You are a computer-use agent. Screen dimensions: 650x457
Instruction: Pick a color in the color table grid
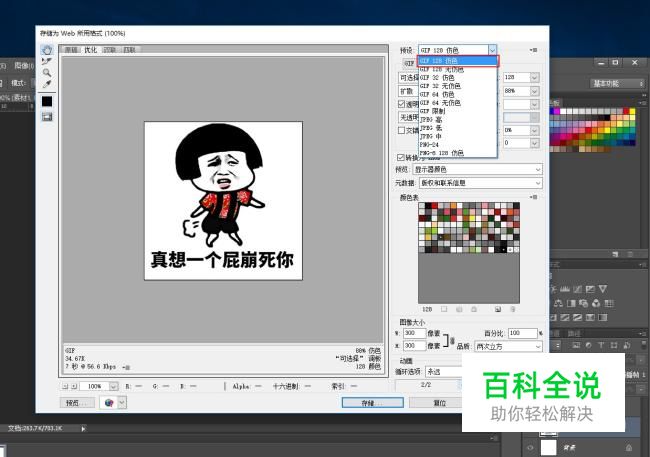coord(469,228)
